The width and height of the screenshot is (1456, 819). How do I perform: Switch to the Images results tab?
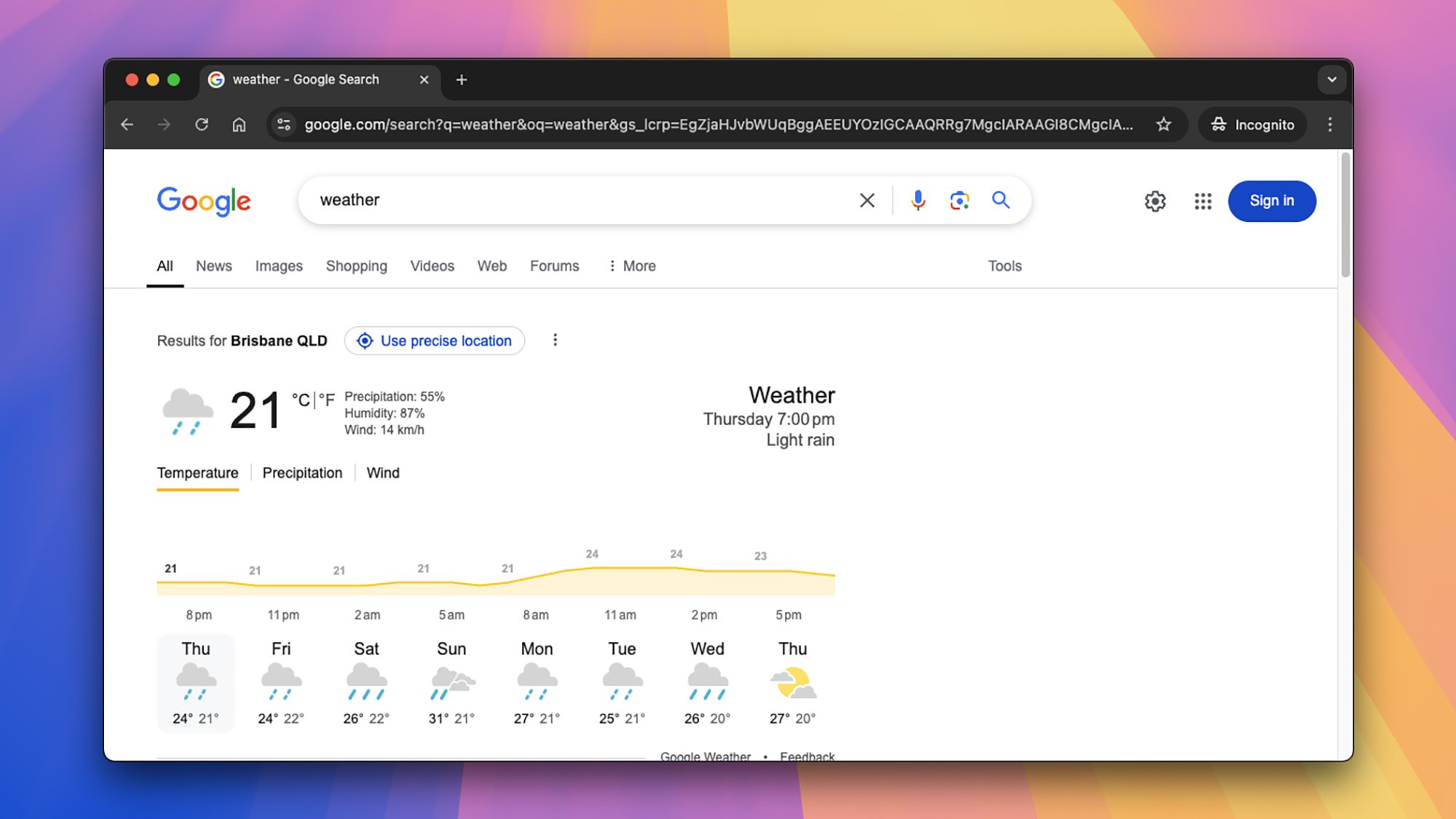click(279, 266)
